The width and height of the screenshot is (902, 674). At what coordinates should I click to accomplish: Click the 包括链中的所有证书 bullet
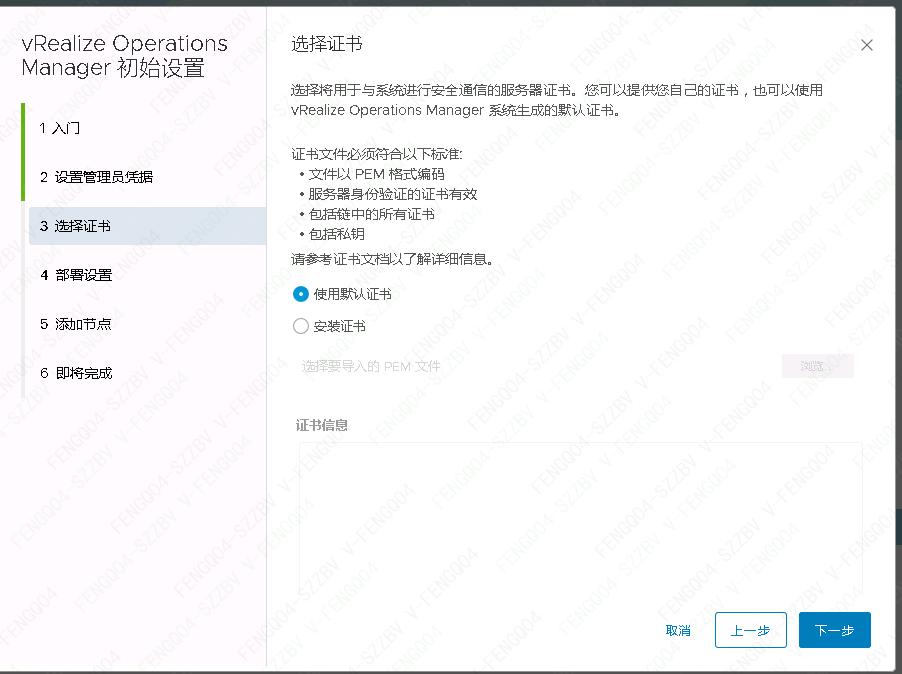click(372, 215)
